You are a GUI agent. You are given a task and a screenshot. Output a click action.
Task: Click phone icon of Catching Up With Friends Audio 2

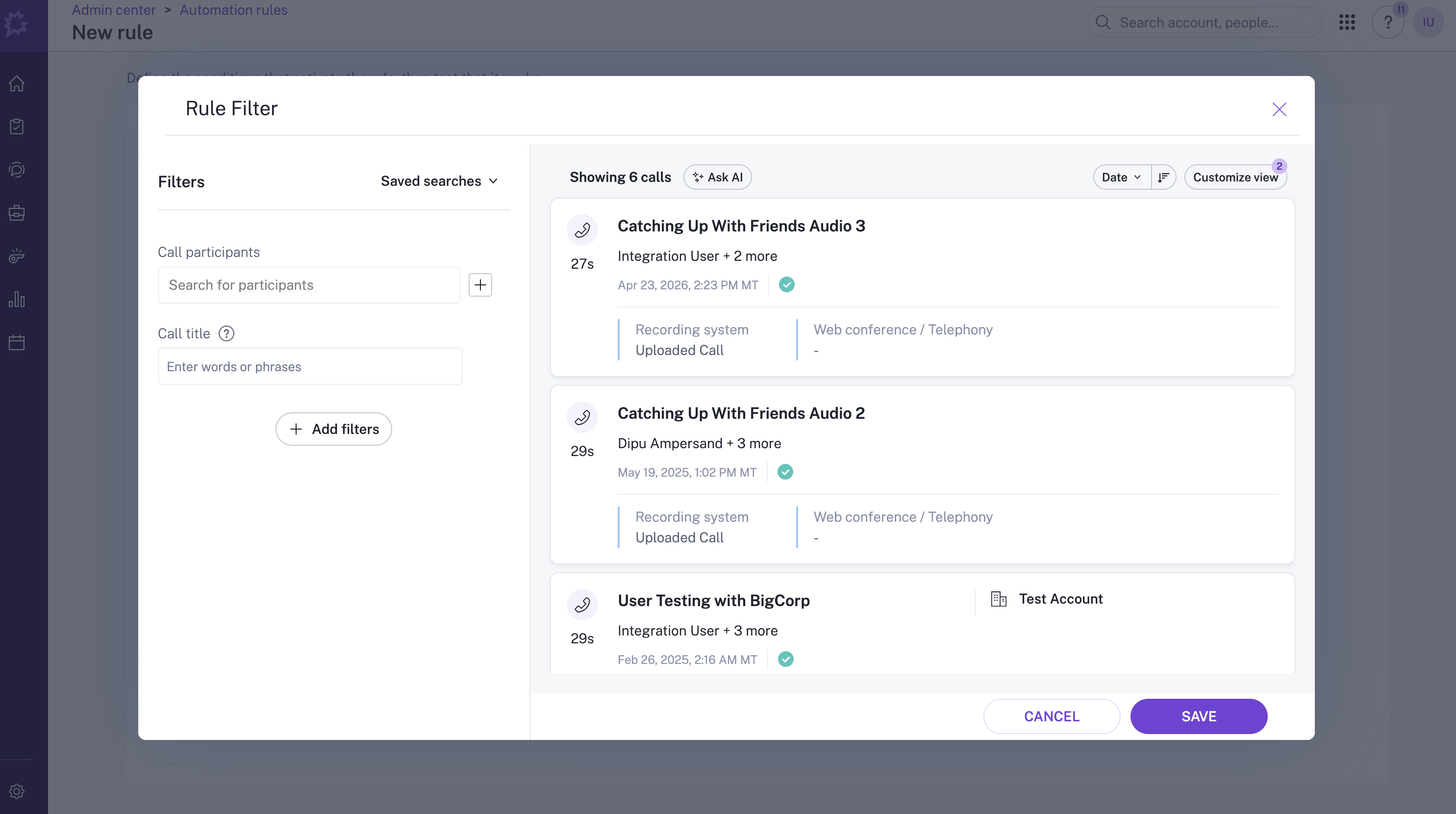(582, 417)
